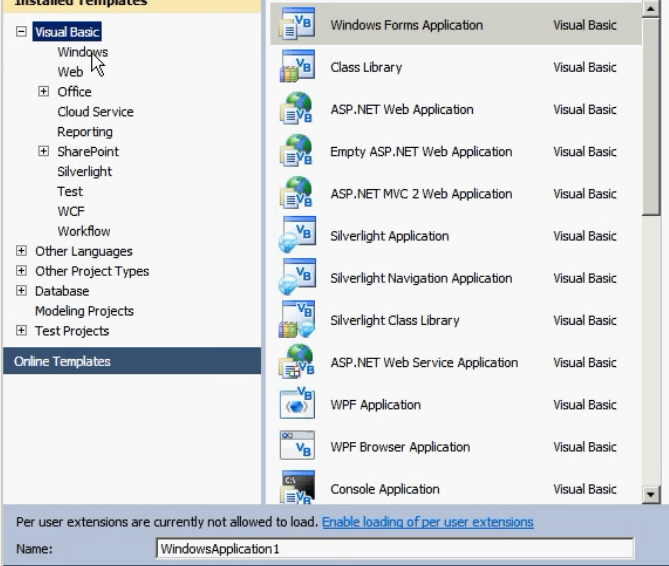Click "Visual Basic" language in Class Library row
Screen dimensions: 669x566
coord(585,67)
